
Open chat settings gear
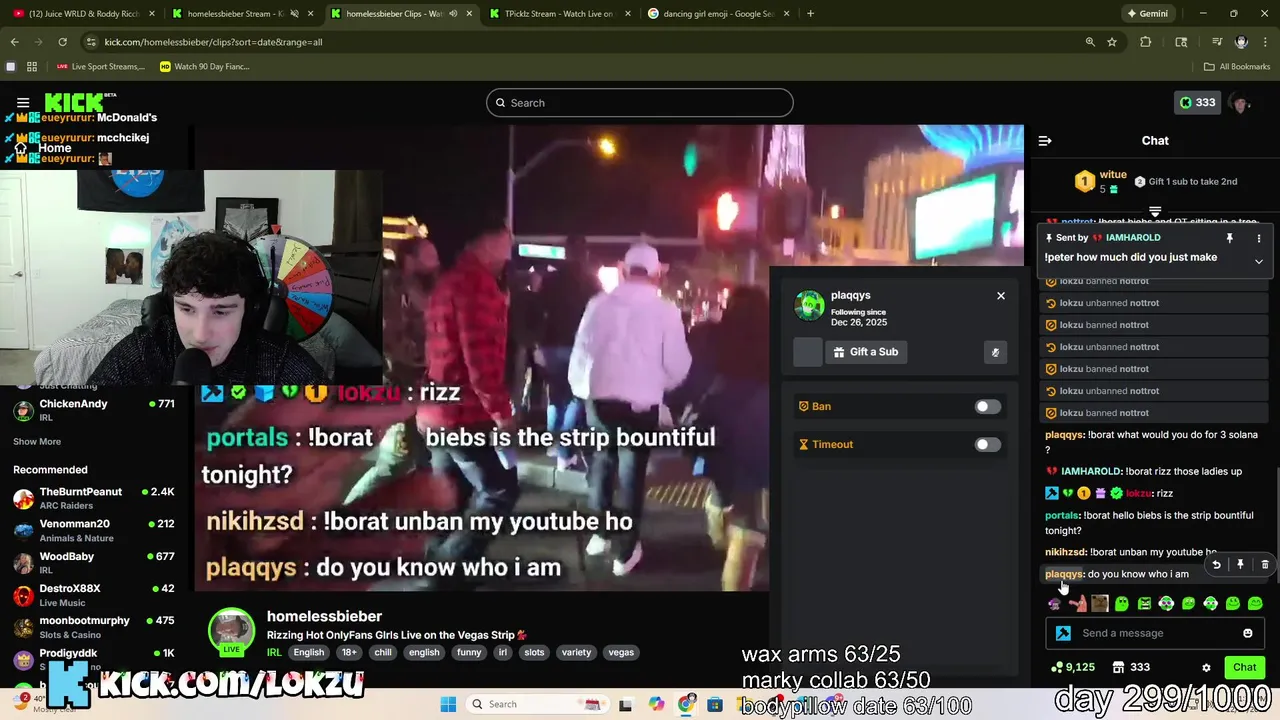[x=1206, y=667]
